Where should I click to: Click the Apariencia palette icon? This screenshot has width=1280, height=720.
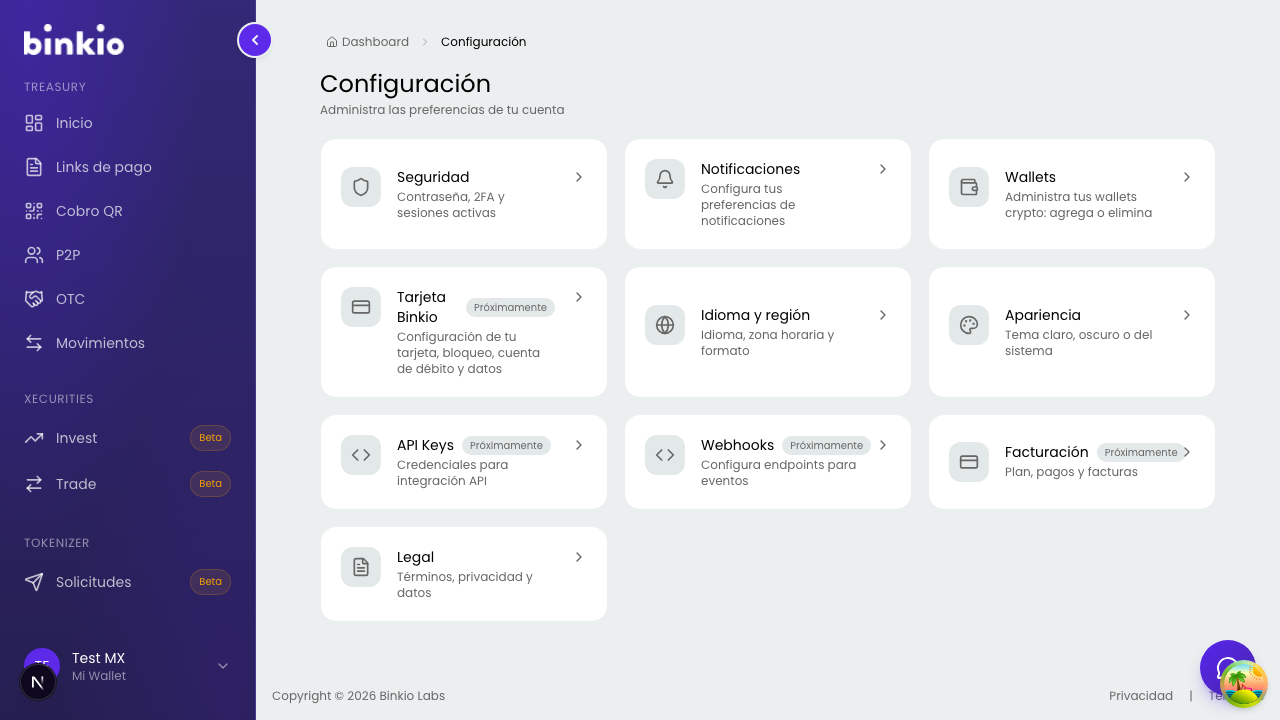969,325
